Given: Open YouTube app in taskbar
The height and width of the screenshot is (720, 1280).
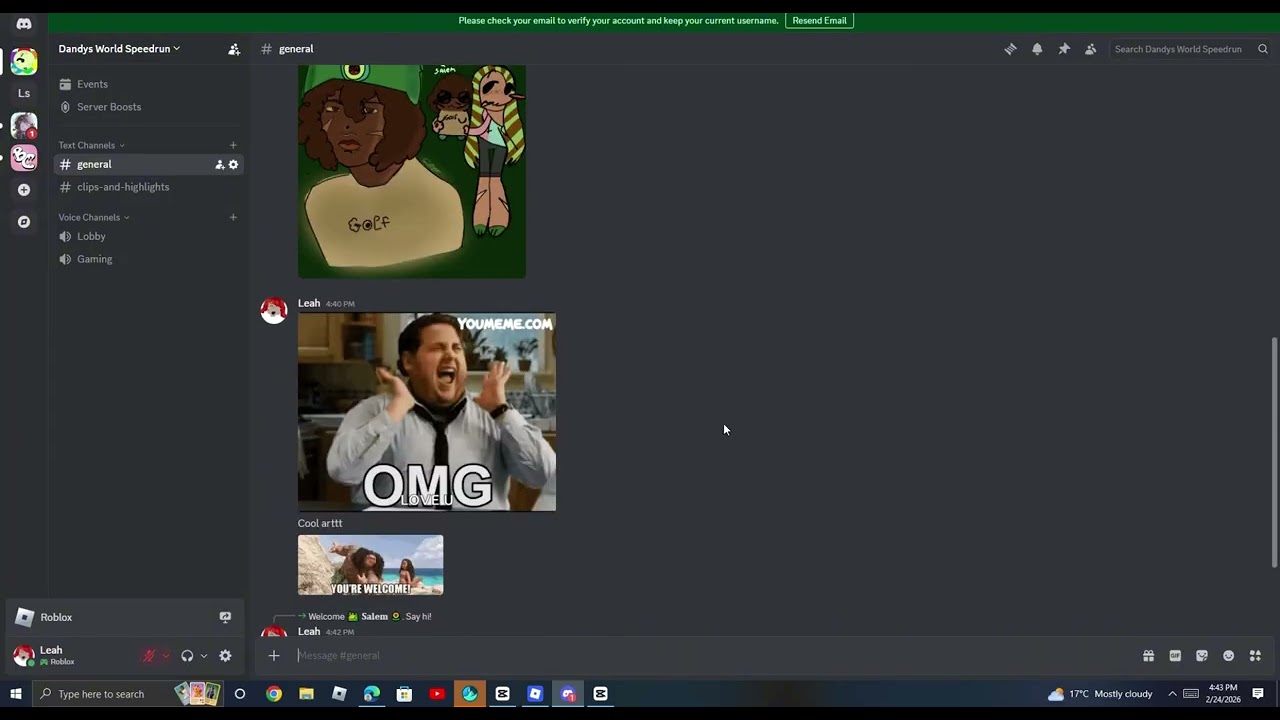Looking at the screenshot, I should point(437,694).
